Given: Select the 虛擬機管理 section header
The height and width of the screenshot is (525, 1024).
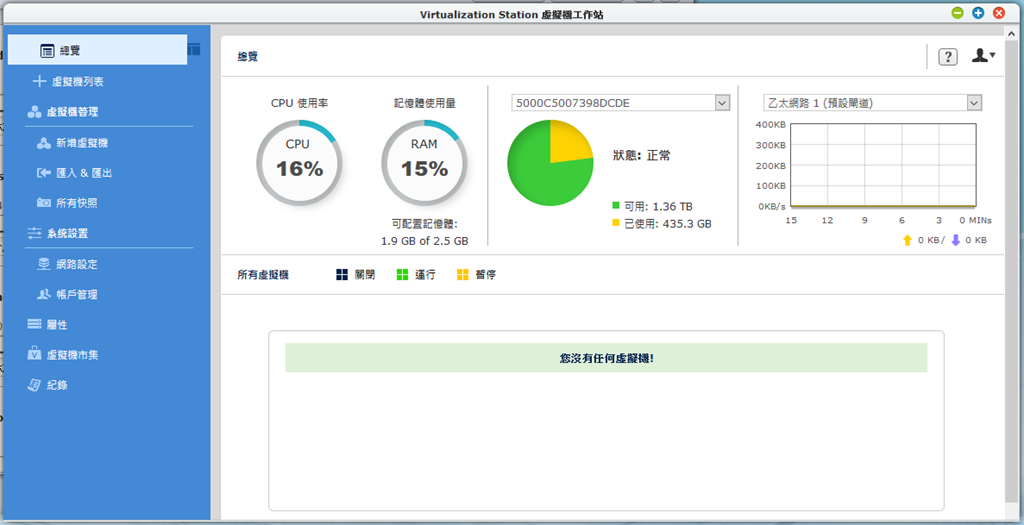Looking at the screenshot, I should 72,112.
